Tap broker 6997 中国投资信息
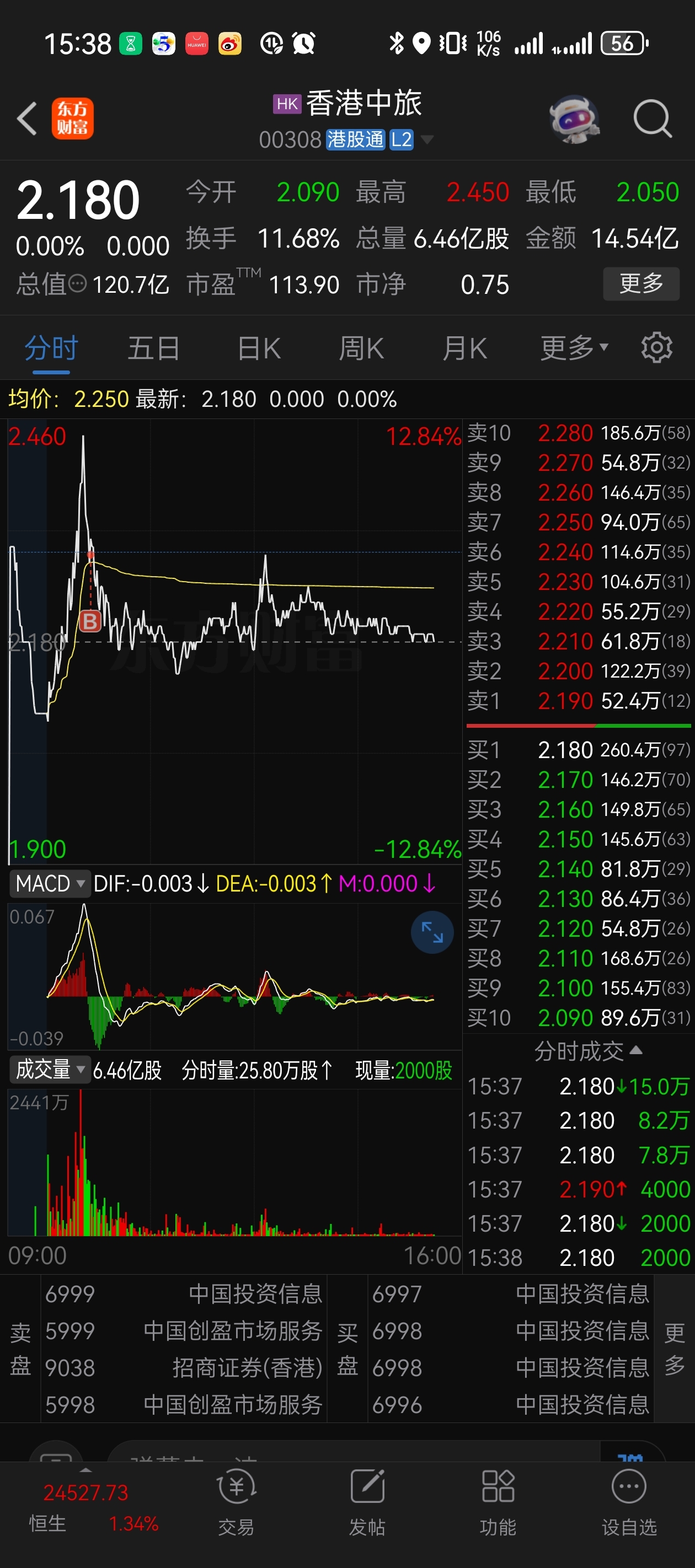Screen dimensions: 695x1568 [x=510, y=1293]
